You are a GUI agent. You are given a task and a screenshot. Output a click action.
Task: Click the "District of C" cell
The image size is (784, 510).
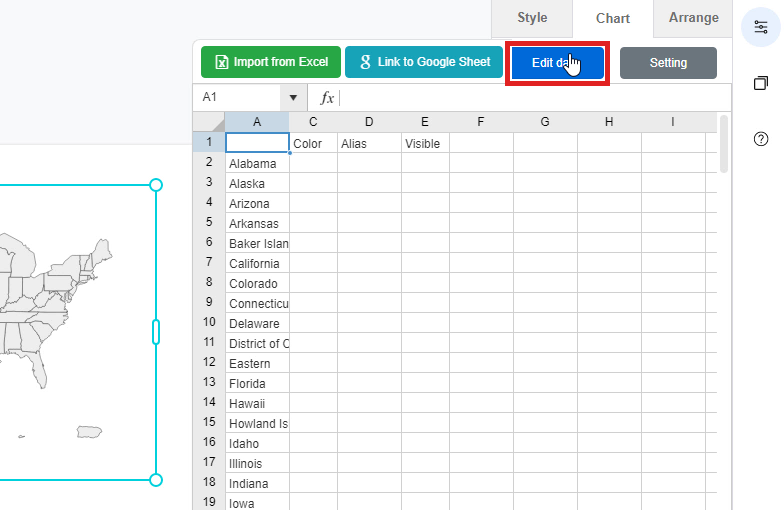click(257, 344)
